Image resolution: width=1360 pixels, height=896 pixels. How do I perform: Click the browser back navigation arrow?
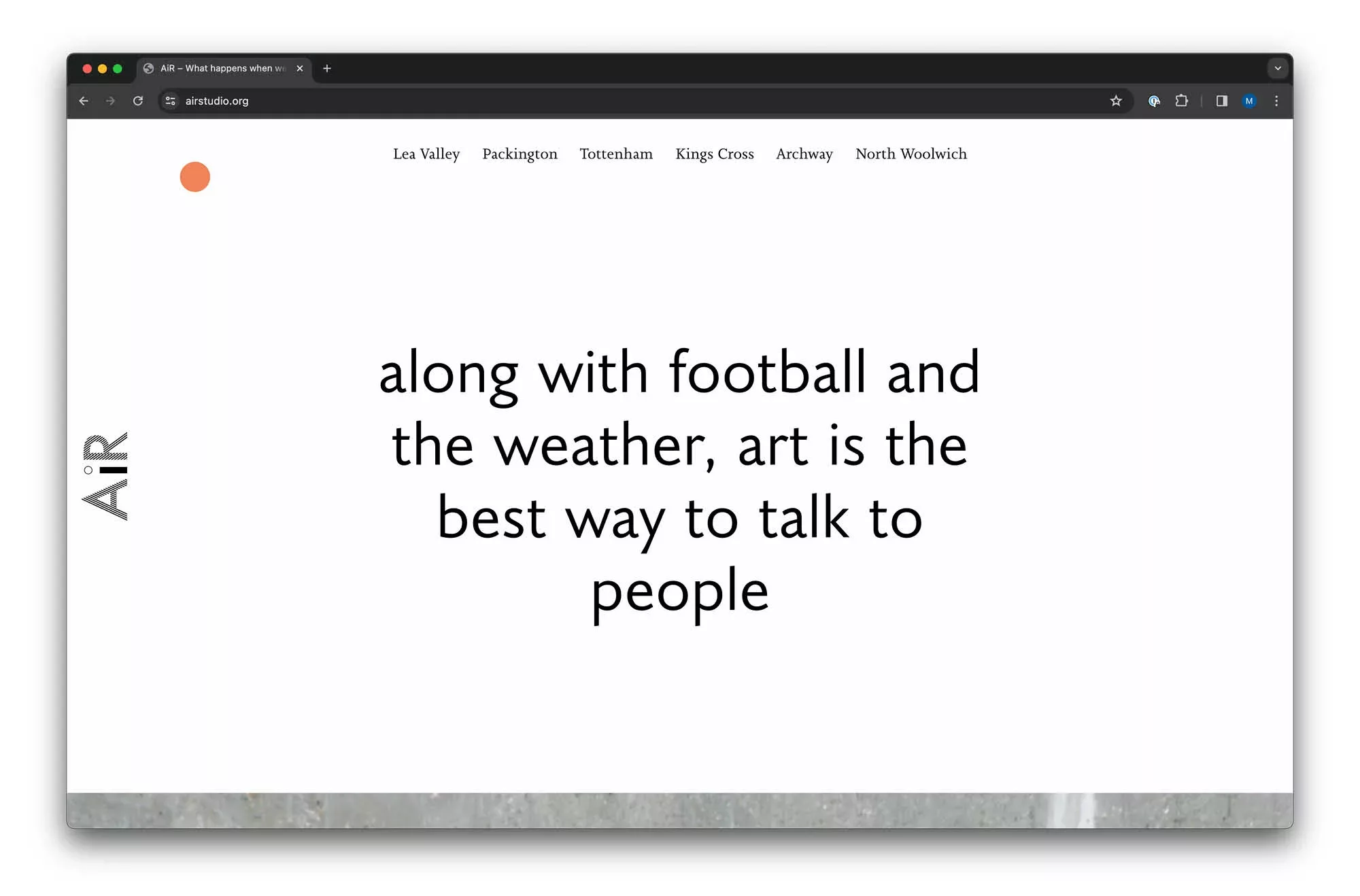84,101
